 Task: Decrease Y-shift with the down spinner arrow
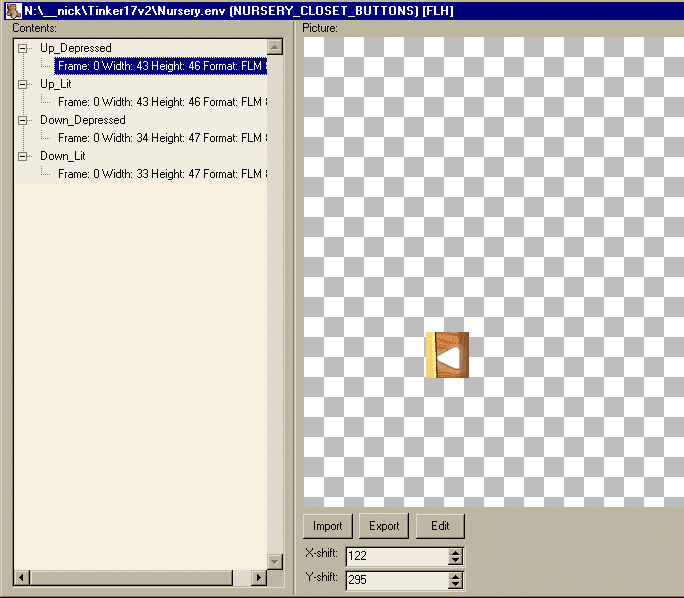click(x=456, y=585)
